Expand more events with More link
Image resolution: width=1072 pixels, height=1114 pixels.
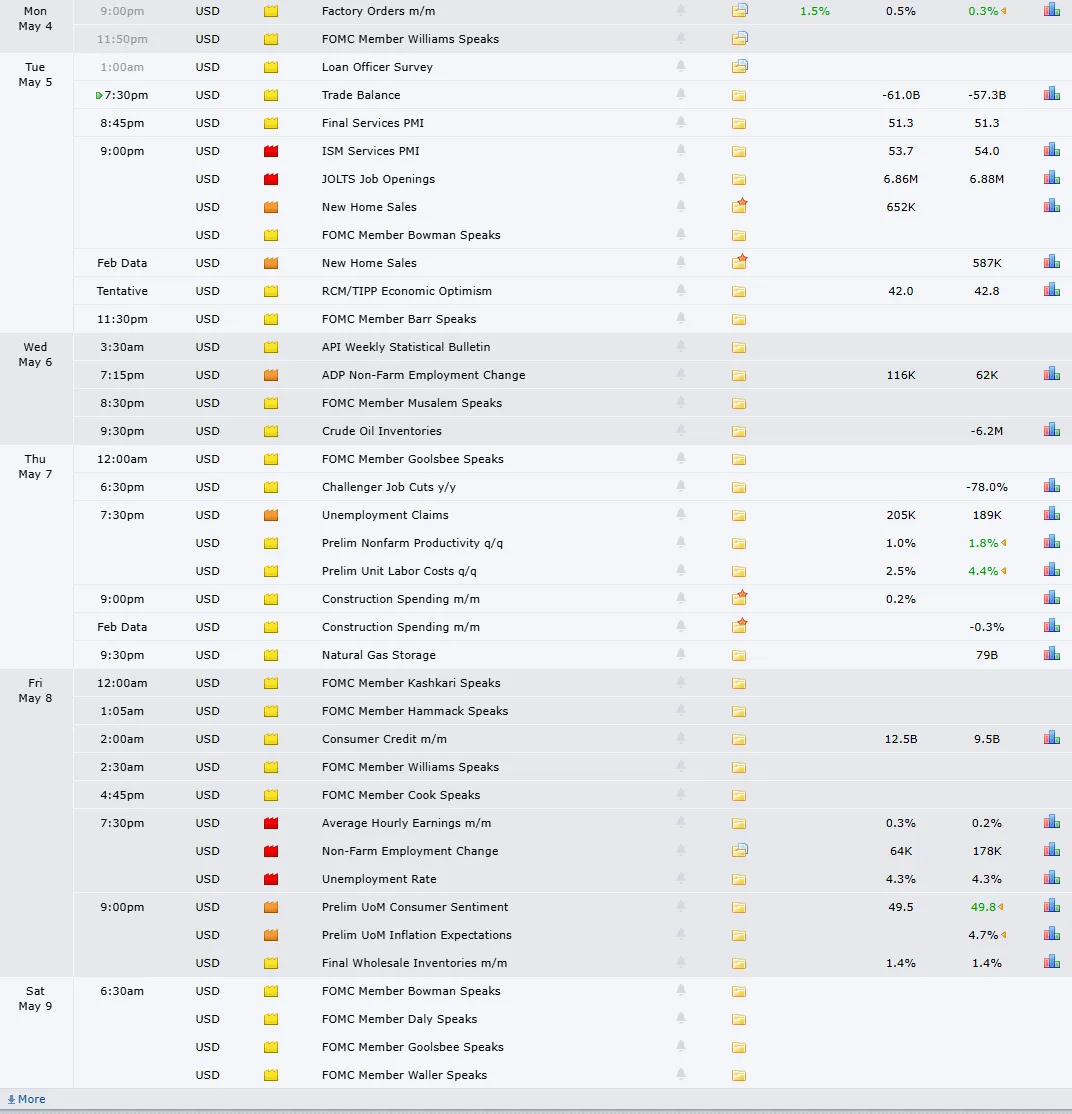point(26,1099)
